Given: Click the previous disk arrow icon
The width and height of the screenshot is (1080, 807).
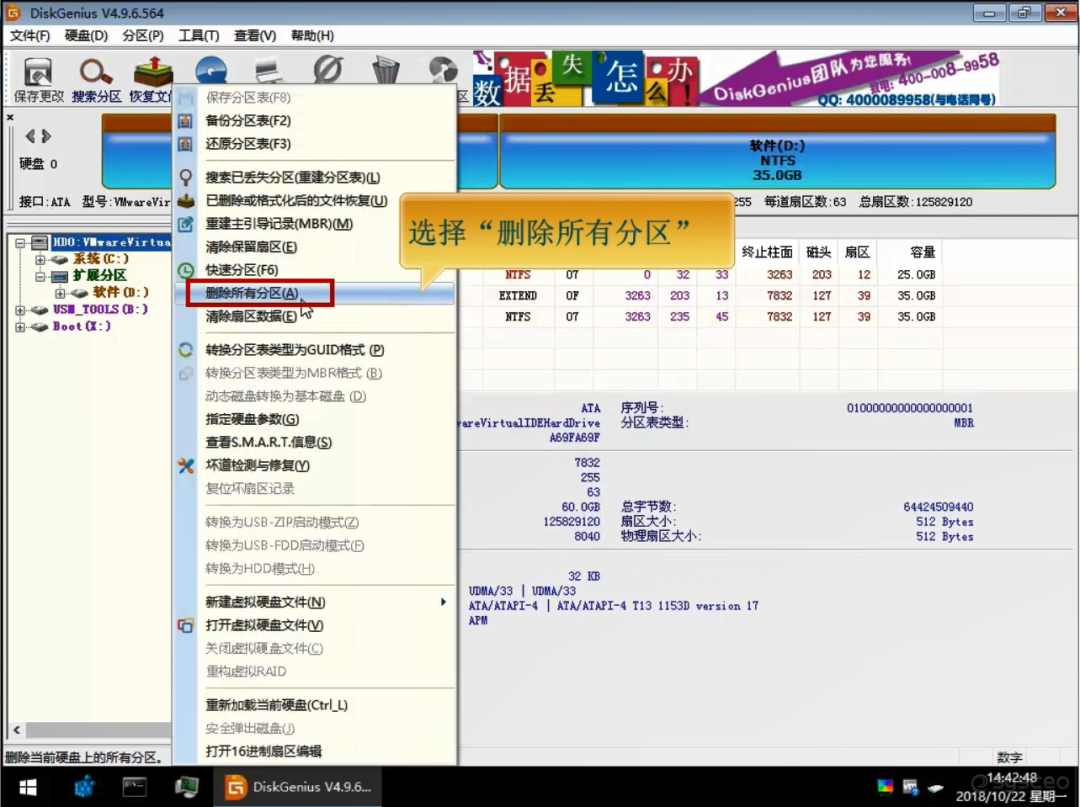Looking at the screenshot, I should point(30,136).
